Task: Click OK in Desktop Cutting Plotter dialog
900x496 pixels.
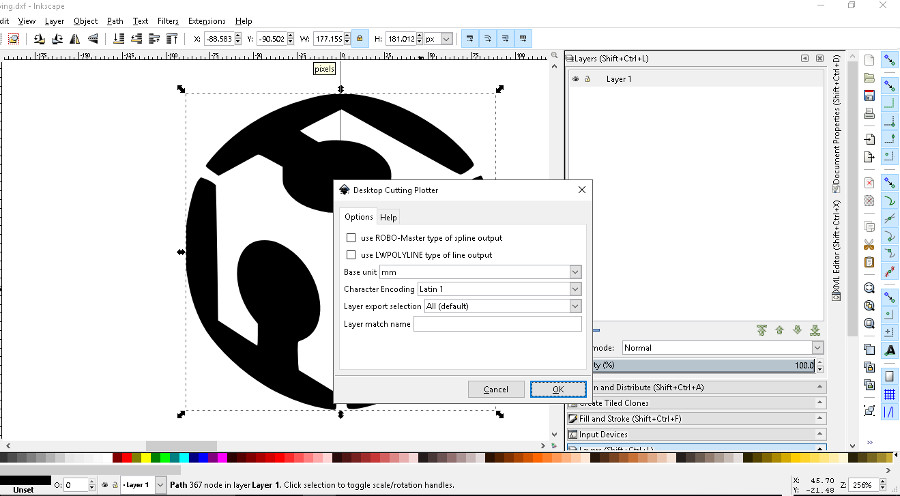Action: [558, 389]
